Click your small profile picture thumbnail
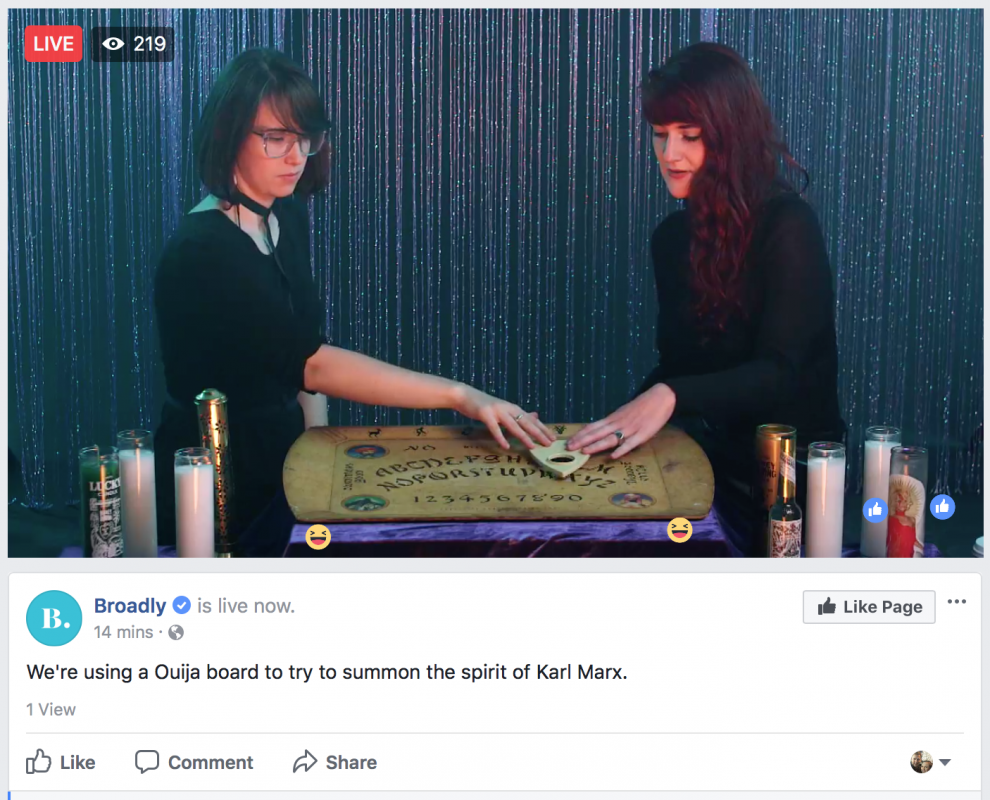The width and height of the screenshot is (990, 800). (921, 762)
